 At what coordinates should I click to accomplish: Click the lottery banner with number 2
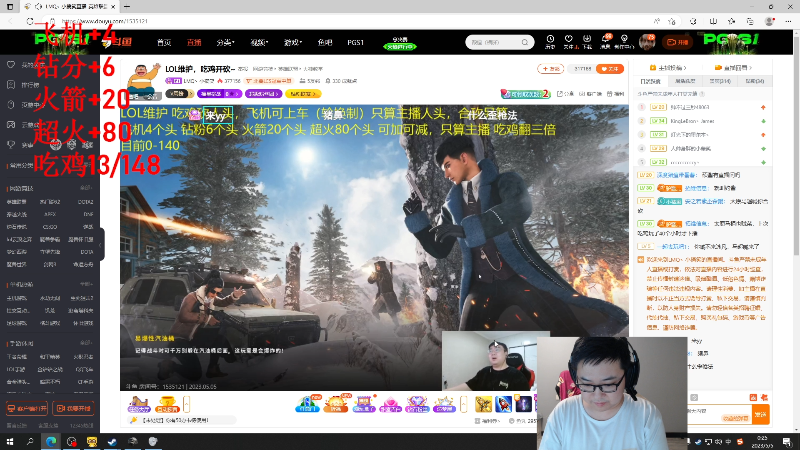526,94
